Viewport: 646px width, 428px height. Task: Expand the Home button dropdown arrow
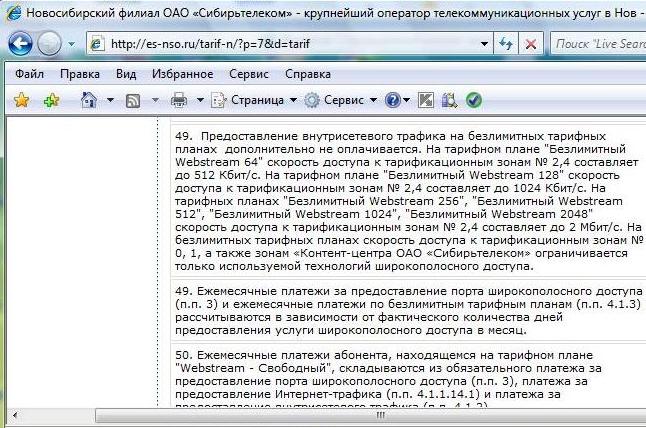point(110,100)
